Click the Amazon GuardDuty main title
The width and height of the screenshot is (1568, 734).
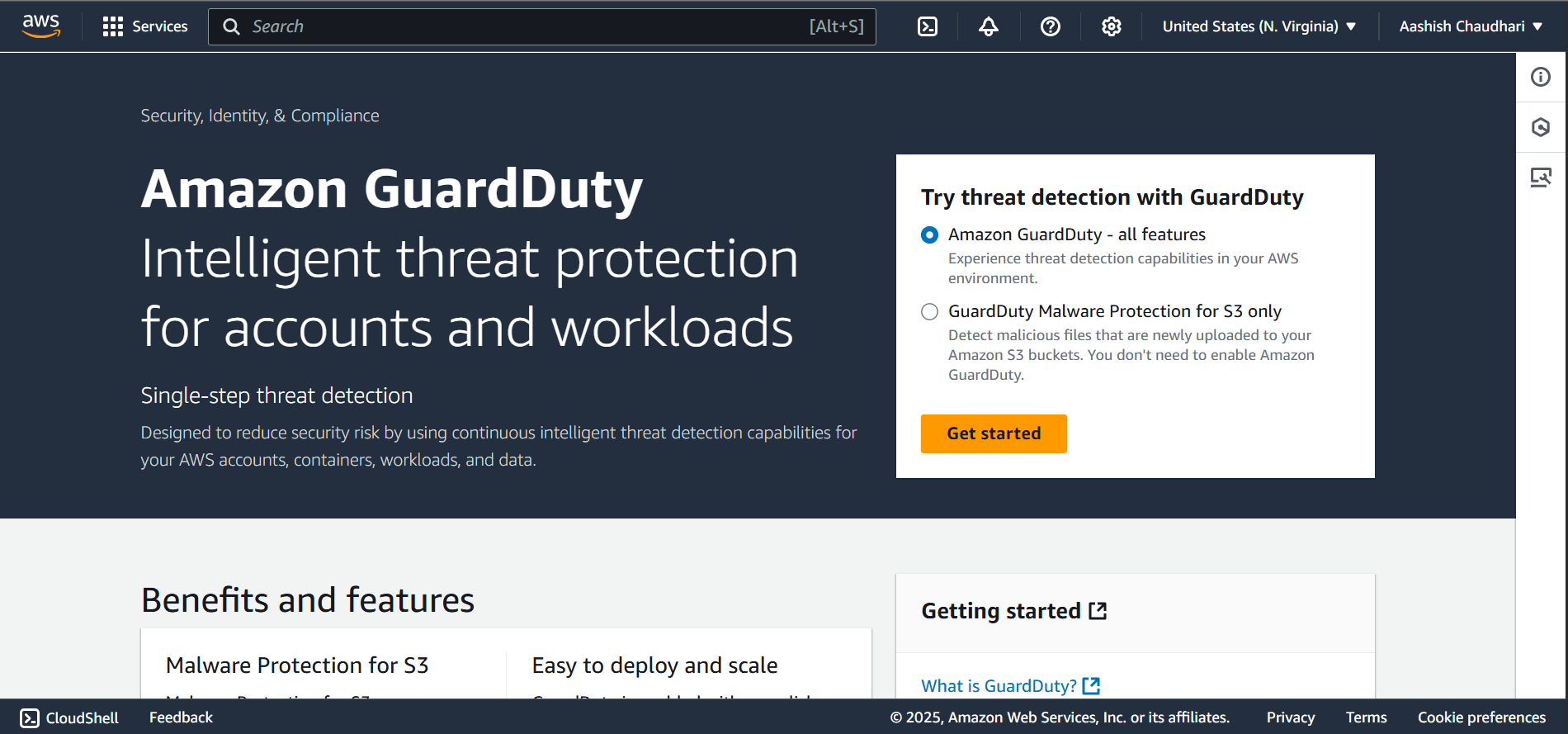click(x=392, y=189)
